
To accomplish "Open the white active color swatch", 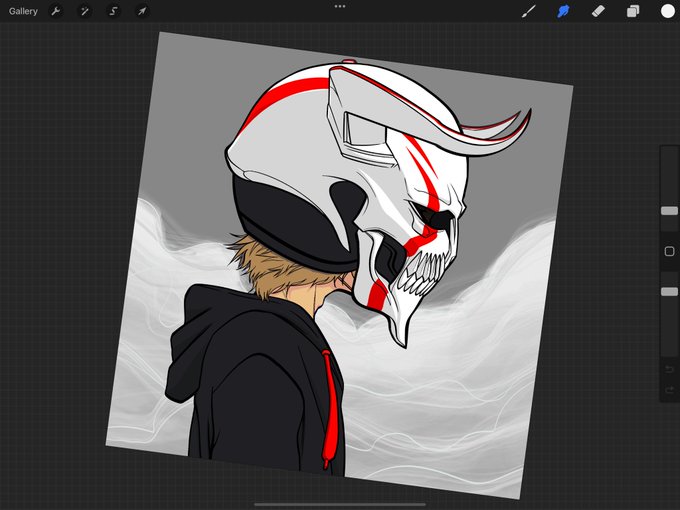I will click(x=667, y=11).
